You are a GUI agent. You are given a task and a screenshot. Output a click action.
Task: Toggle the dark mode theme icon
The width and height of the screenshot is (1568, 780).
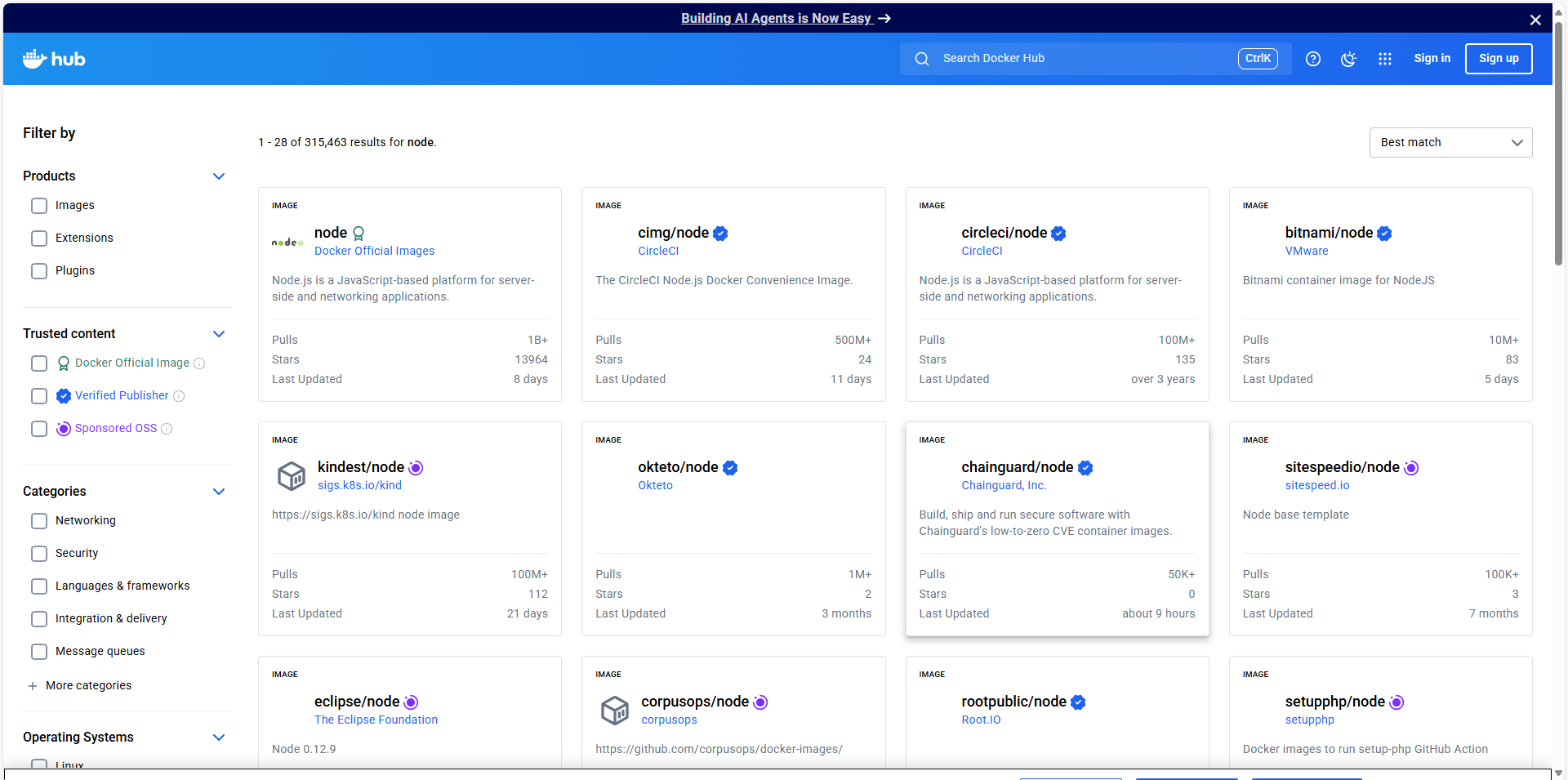tap(1349, 59)
